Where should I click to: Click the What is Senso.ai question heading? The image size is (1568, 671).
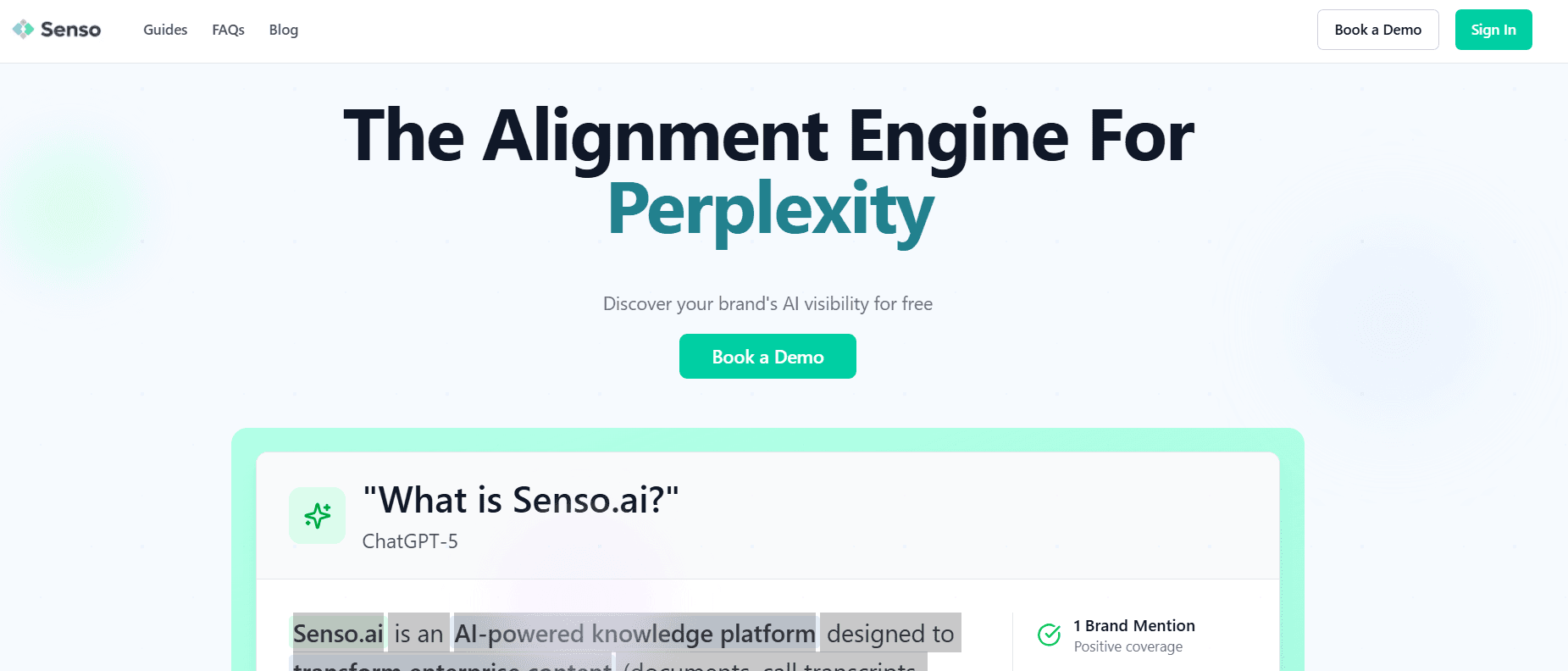tap(521, 500)
